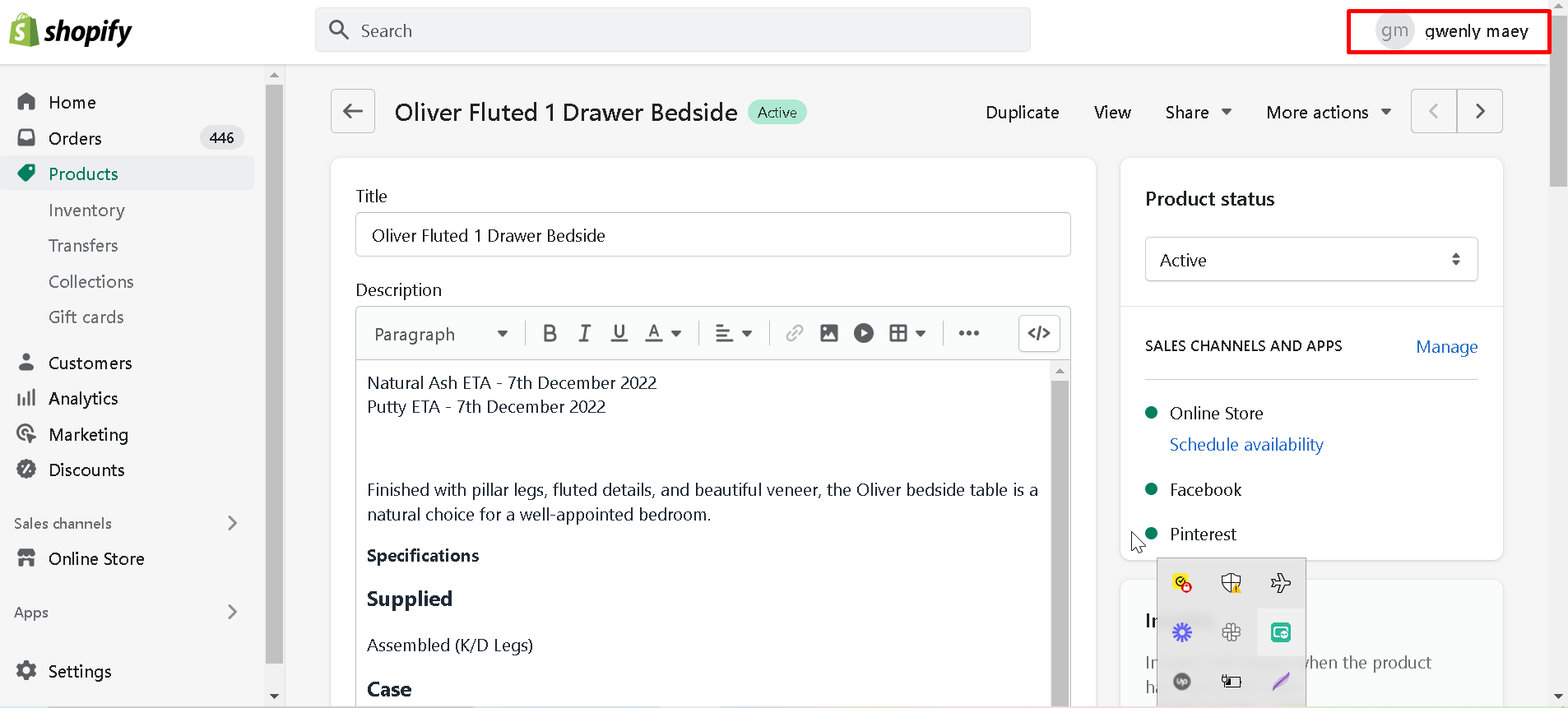Image resolution: width=1568 pixels, height=708 pixels.
Task: Insert a video into the description
Action: click(864, 333)
